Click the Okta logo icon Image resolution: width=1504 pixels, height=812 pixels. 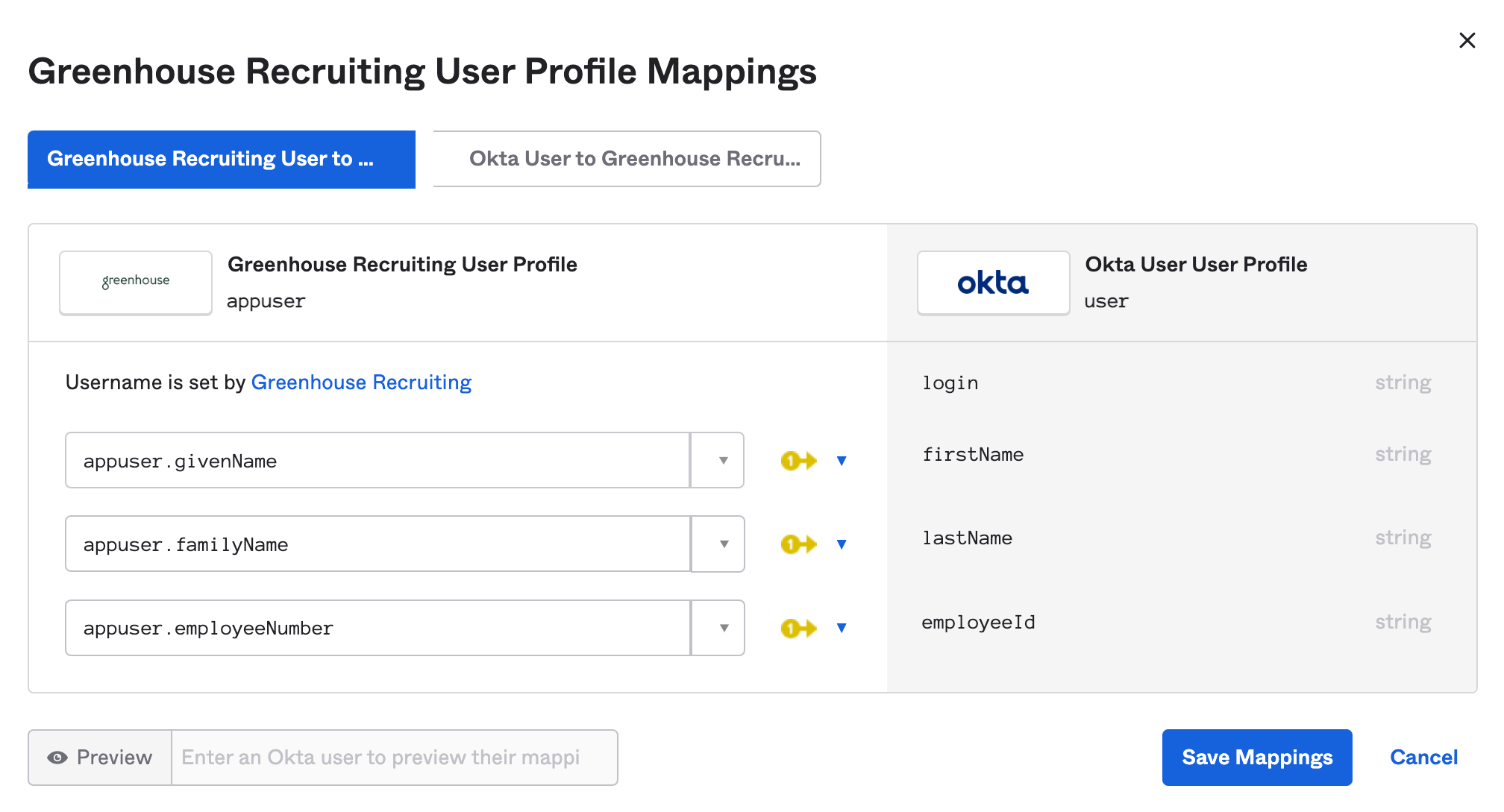pos(993,283)
